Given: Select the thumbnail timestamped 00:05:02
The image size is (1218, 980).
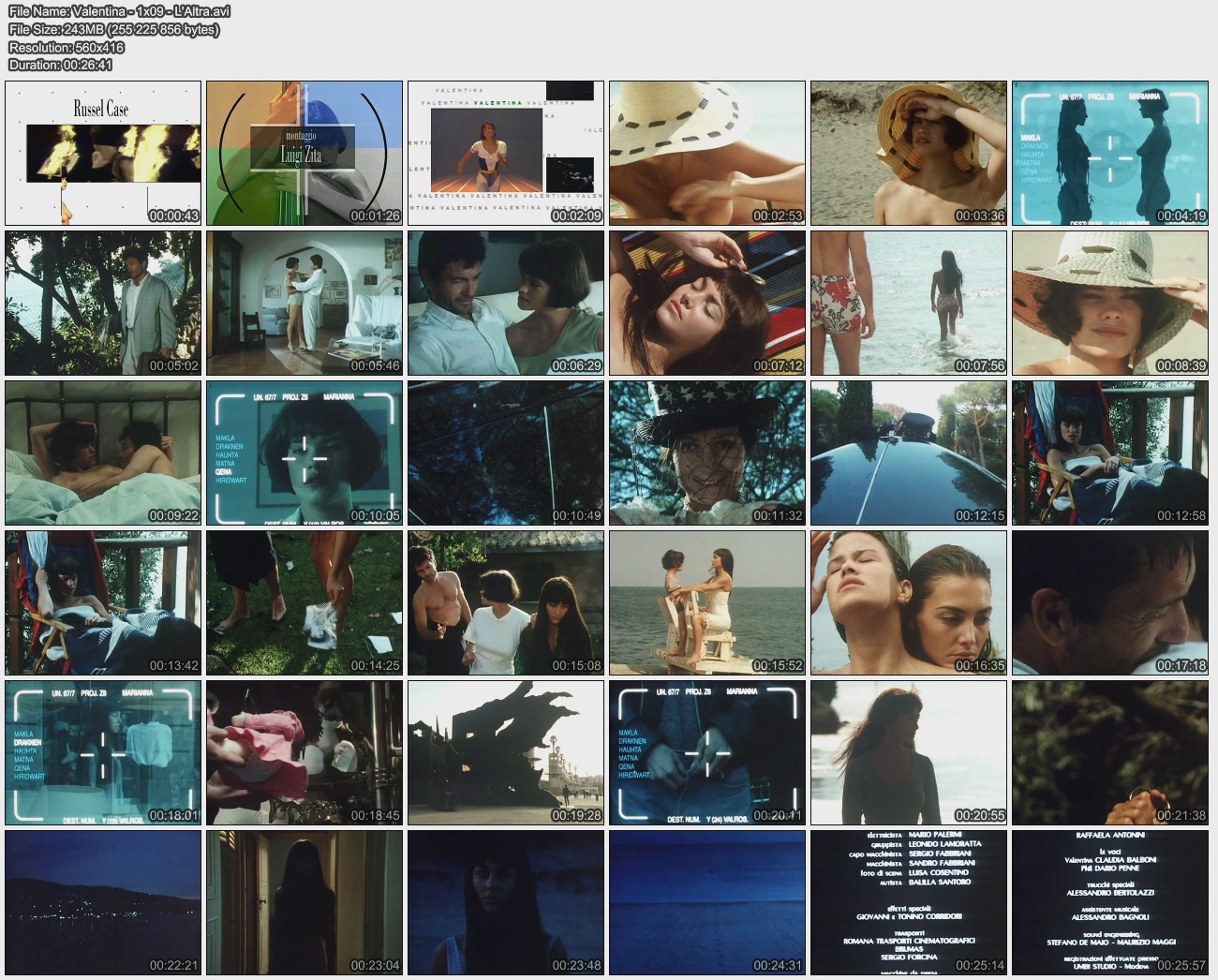Looking at the screenshot, I should point(103,303).
